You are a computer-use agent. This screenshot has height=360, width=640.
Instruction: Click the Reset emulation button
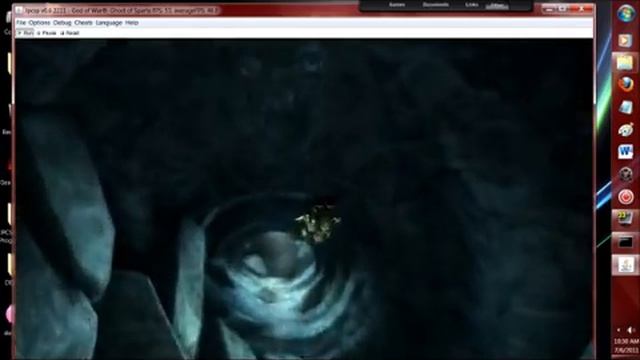pos(69,33)
